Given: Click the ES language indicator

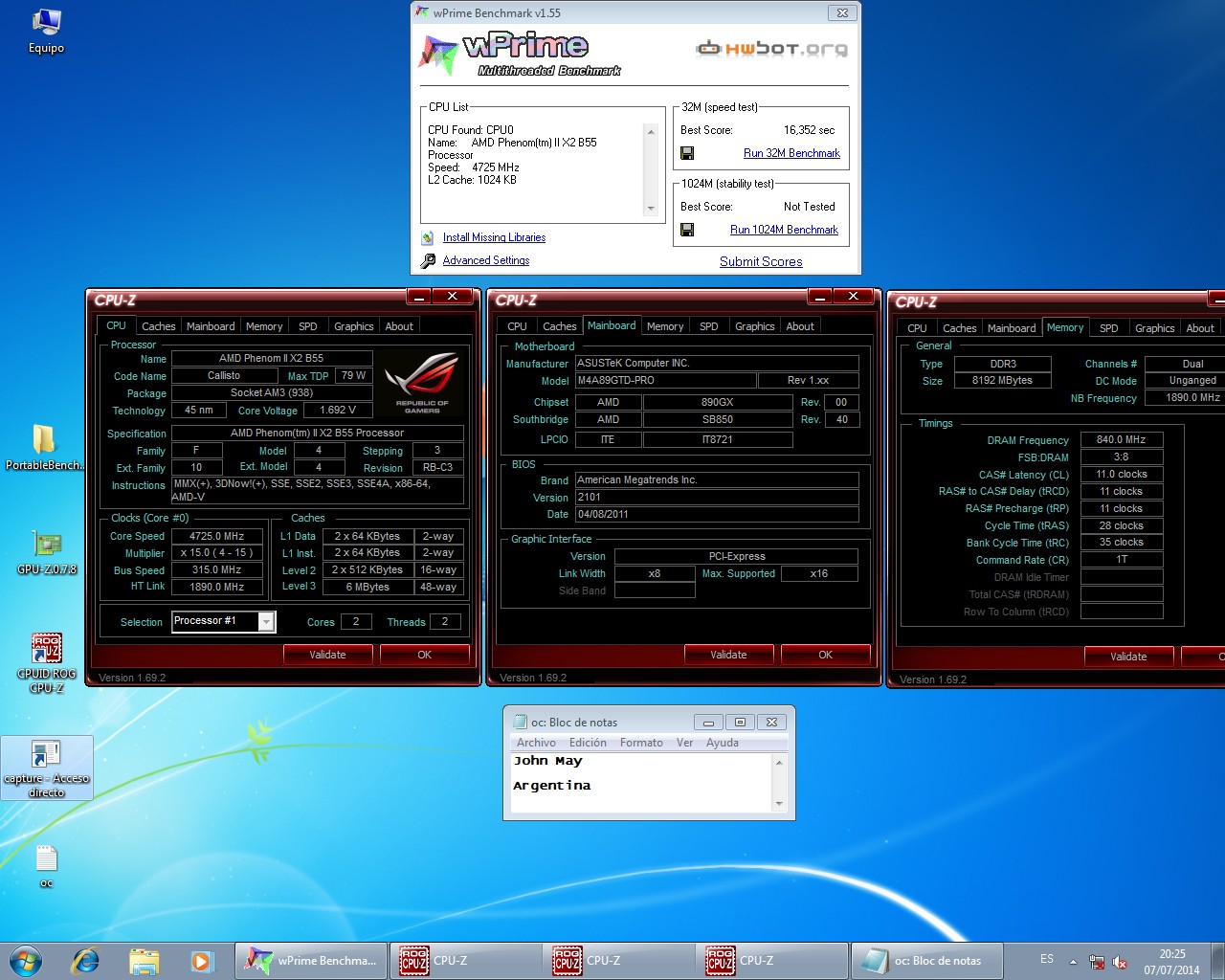Looking at the screenshot, I should pyautogui.click(x=1047, y=959).
